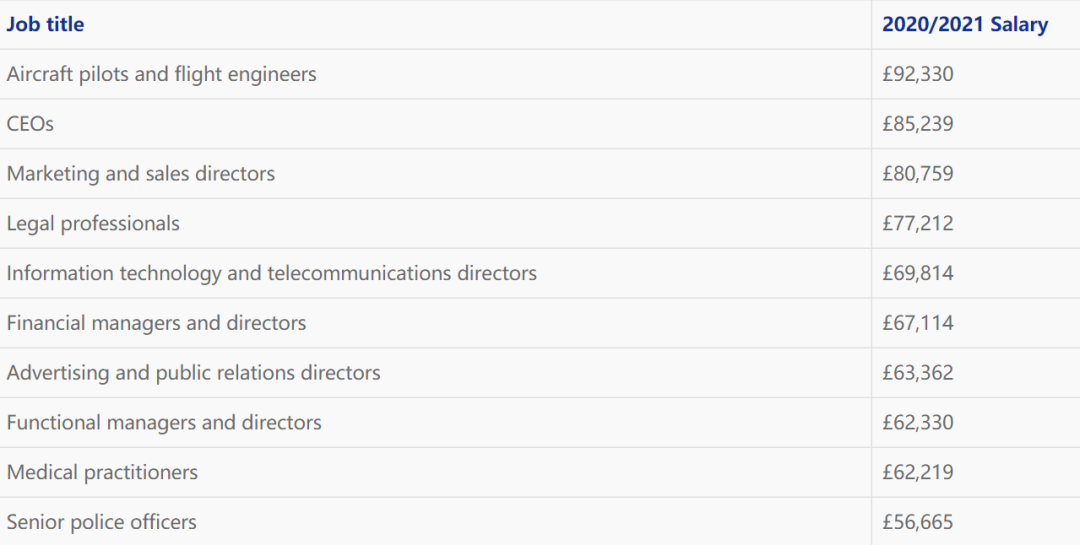Viewport: 1080px width, 545px height.
Task: Select Financial managers and directors cell
Action: point(435,323)
